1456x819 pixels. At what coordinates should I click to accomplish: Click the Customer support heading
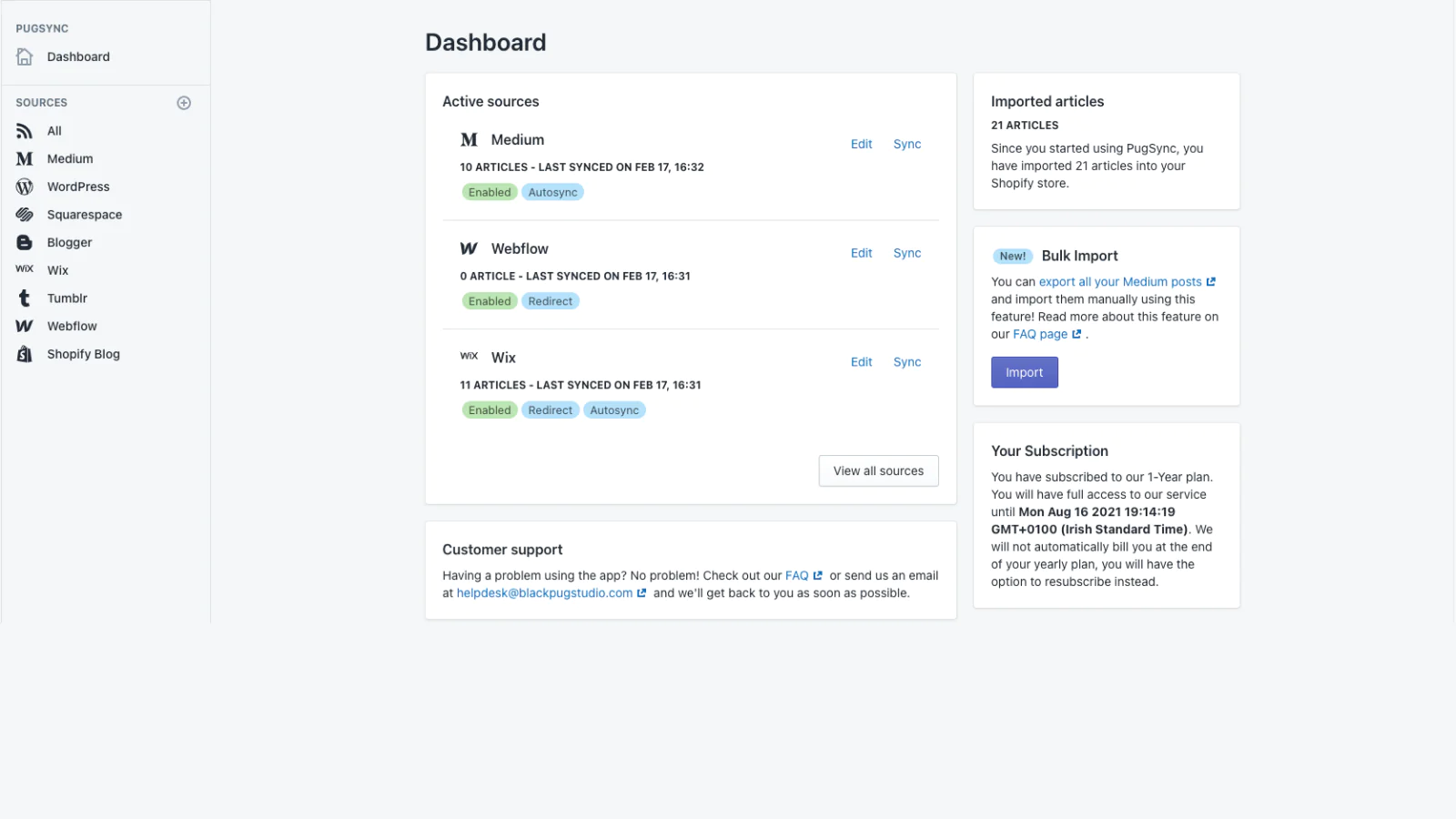point(502,550)
